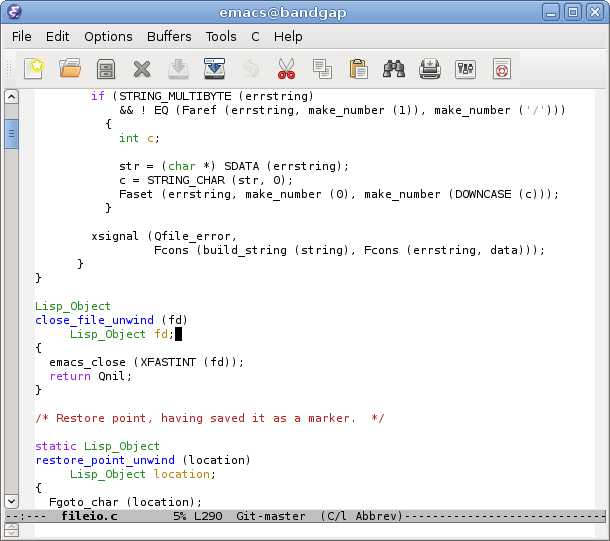The height and width of the screenshot is (541, 610).
Task: Open a file with the folder icon
Action: (70, 69)
